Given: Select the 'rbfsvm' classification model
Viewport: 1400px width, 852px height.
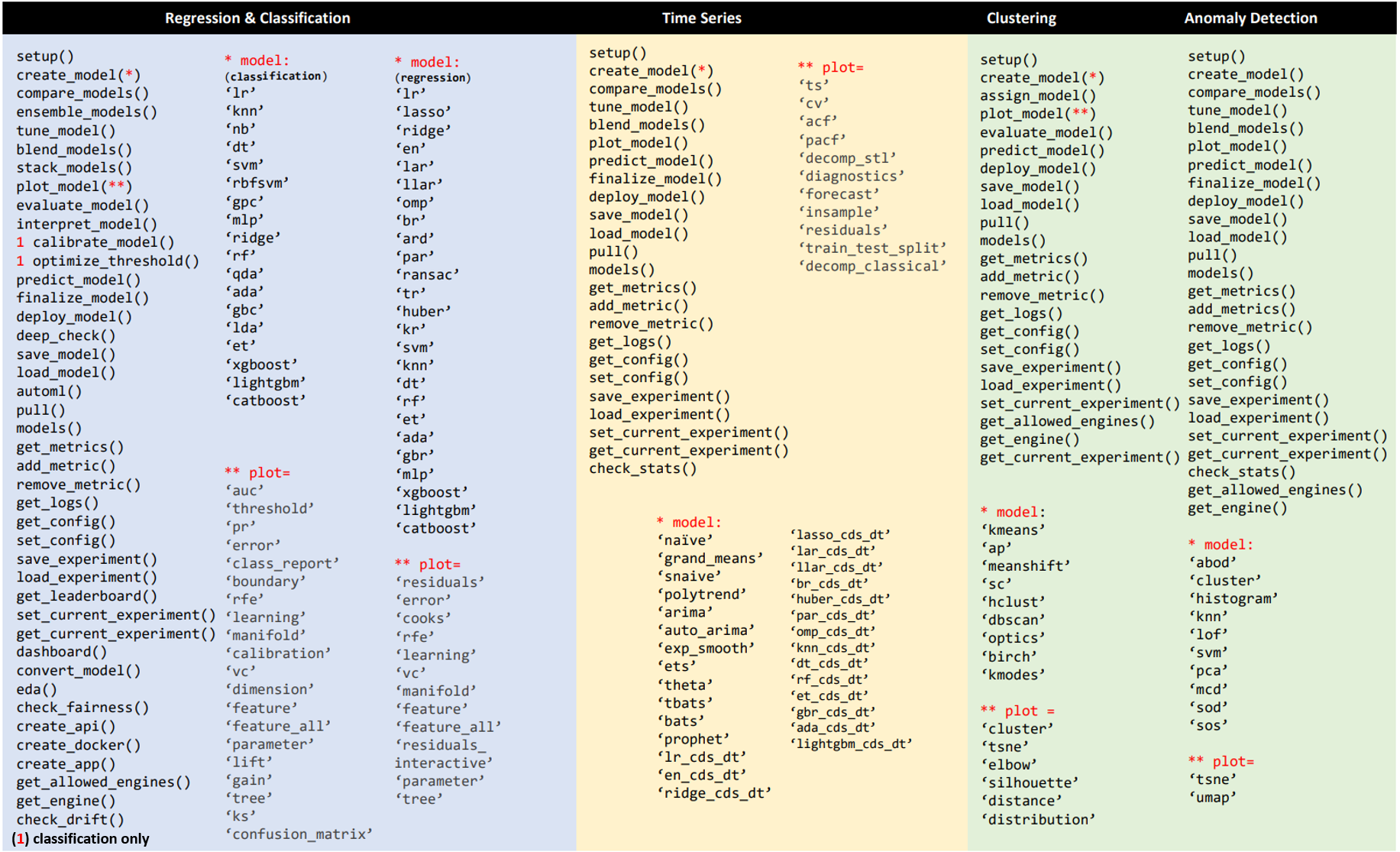Looking at the screenshot, I should (x=257, y=183).
